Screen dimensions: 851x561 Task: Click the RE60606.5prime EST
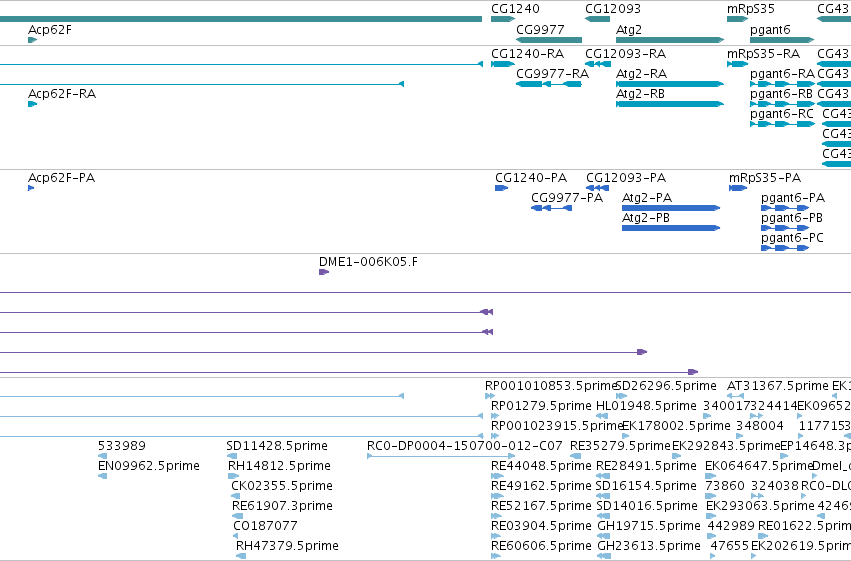coord(496,556)
